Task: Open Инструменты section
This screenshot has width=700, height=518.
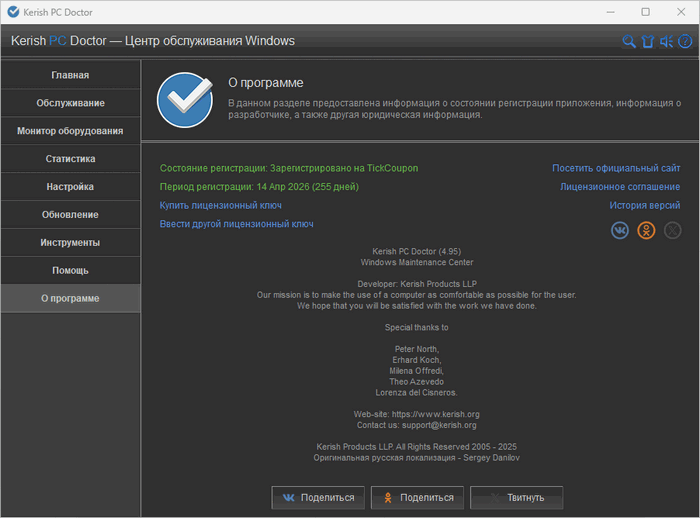Action: tap(70, 242)
